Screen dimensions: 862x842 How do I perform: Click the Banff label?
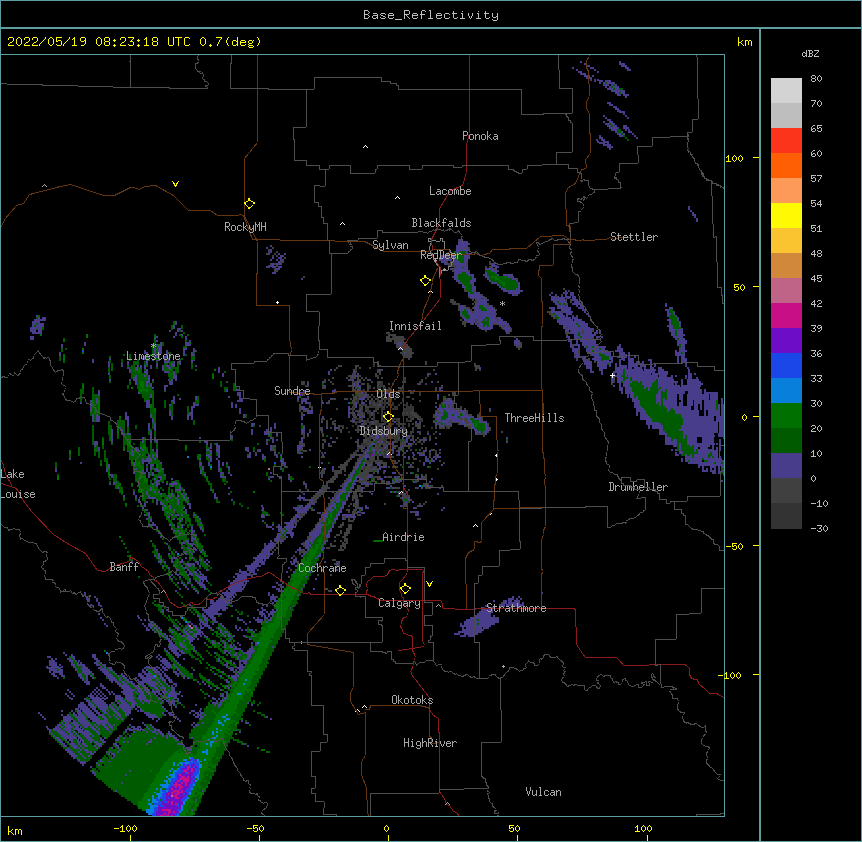coord(124,567)
